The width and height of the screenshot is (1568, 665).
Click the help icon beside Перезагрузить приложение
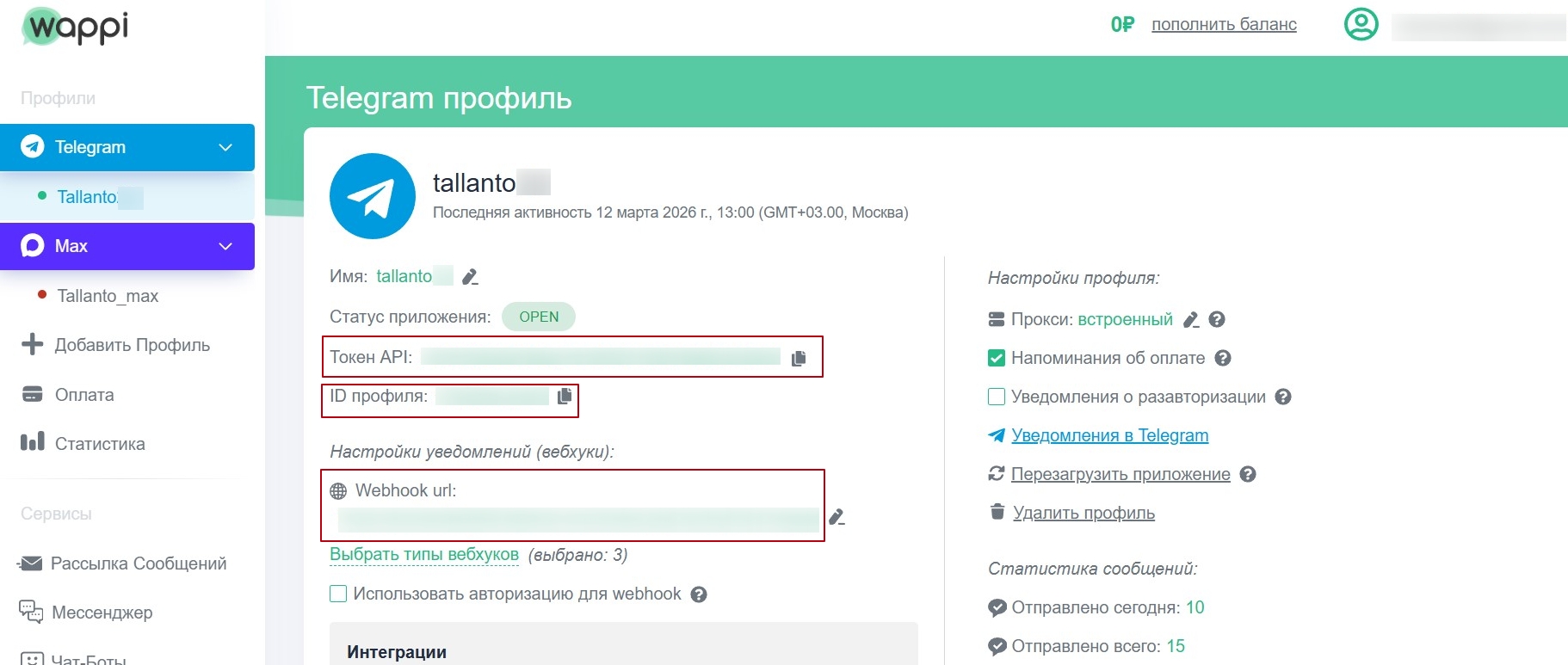click(x=1249, y=474)
